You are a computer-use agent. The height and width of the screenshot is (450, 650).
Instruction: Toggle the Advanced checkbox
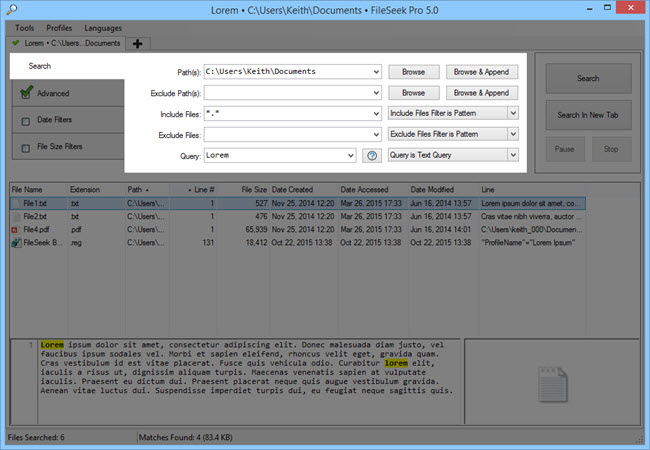pos(27,92)
